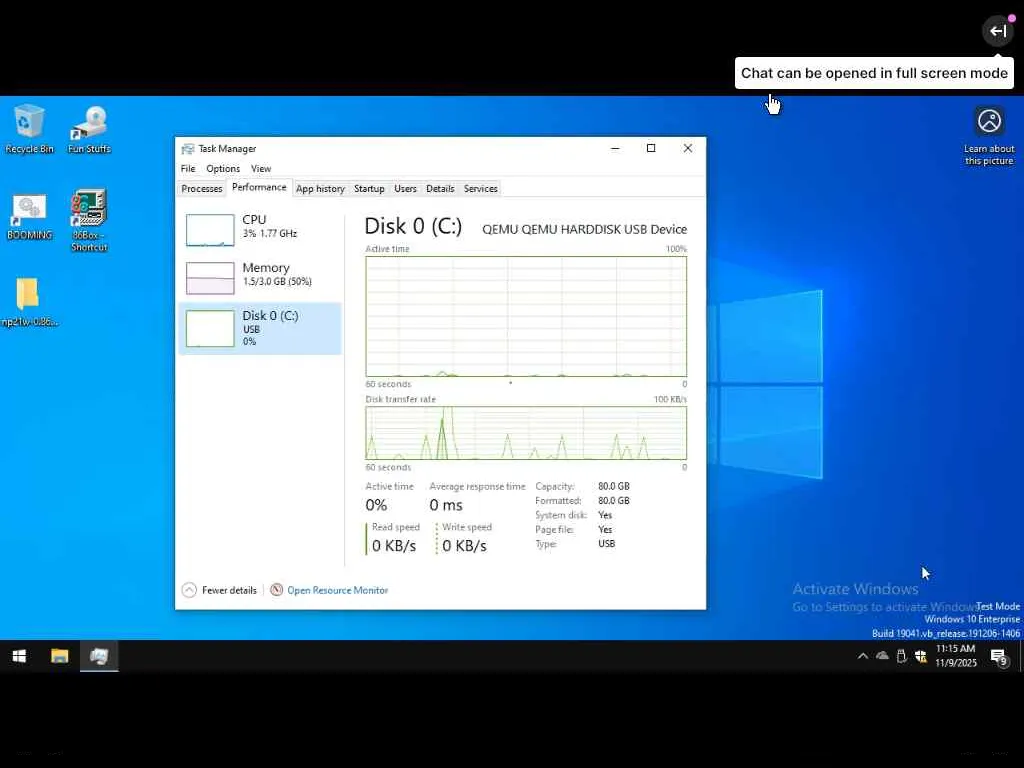
Task: Click the Disk 0 (C:) heading
Action: (x=413, y=226)
